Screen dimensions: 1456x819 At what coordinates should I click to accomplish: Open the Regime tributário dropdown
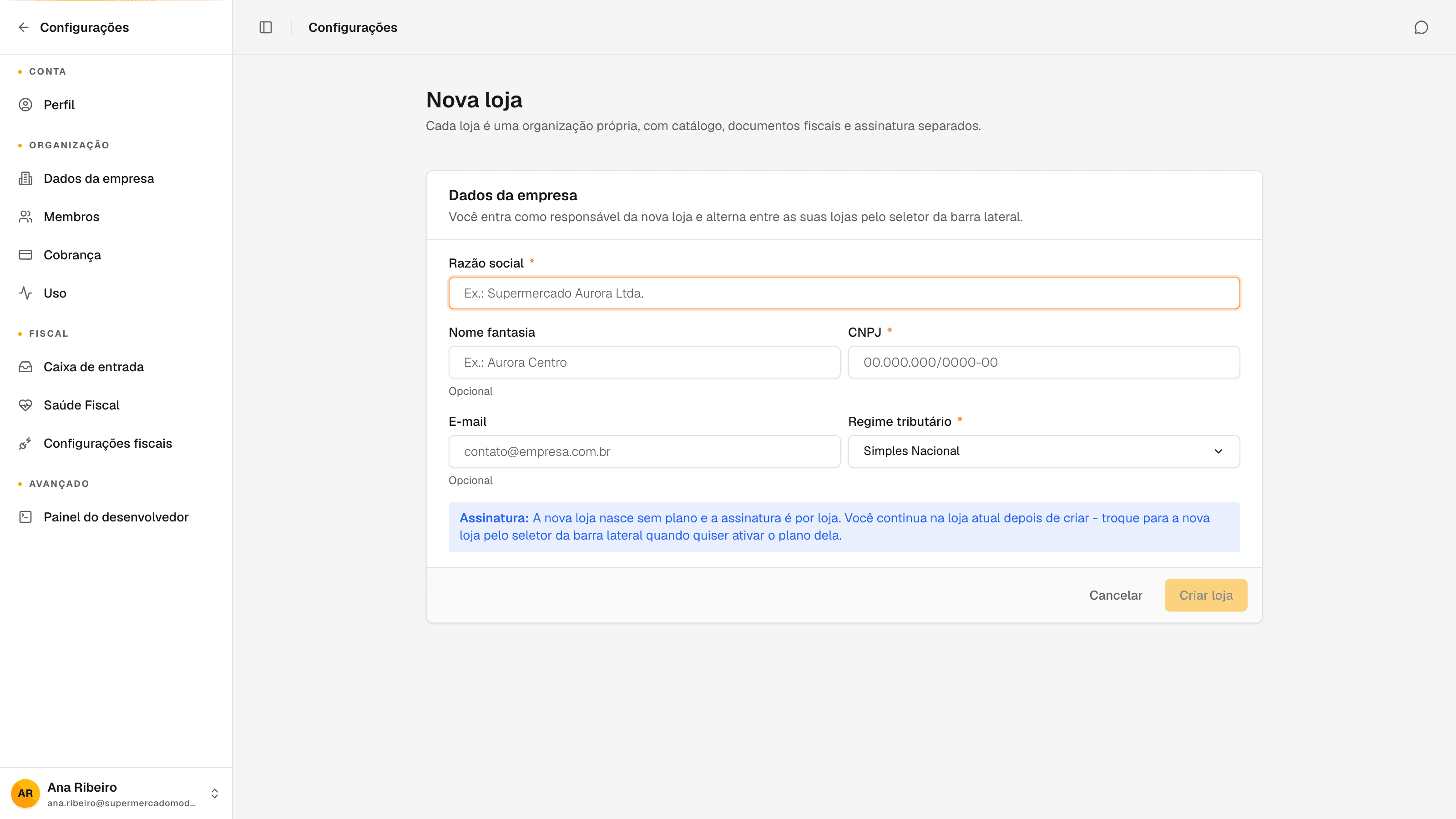pos(1043,451)
